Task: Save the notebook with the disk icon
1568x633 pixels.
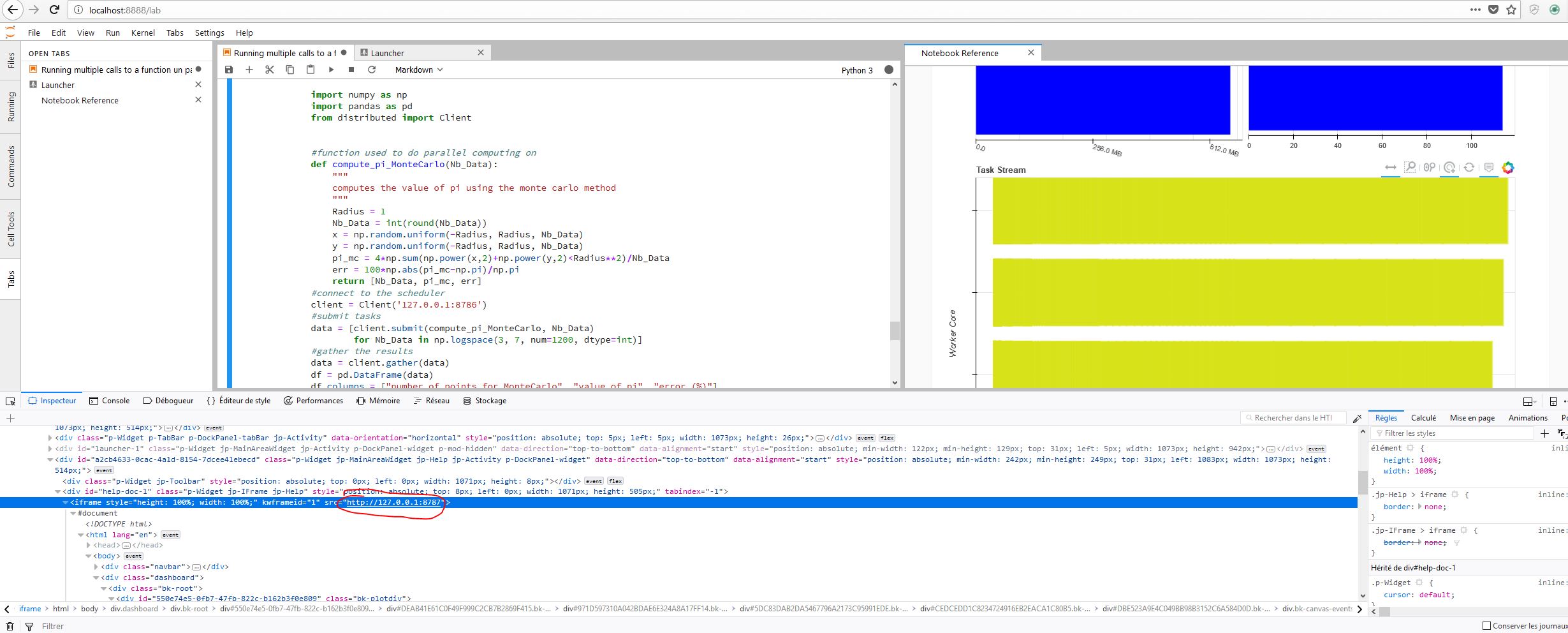Action: tap(229, 70)
